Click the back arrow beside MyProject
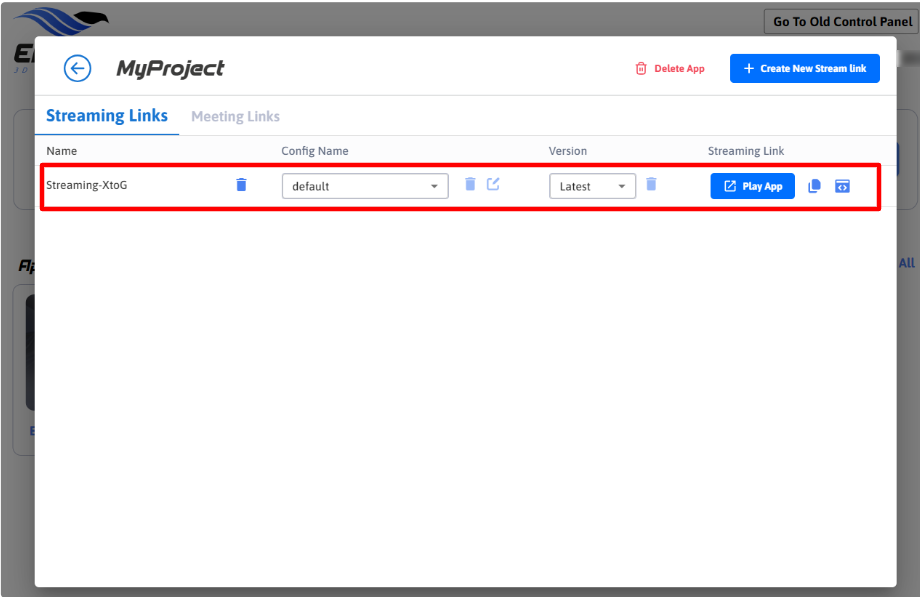Screen dimensions: 920x597 77,68
